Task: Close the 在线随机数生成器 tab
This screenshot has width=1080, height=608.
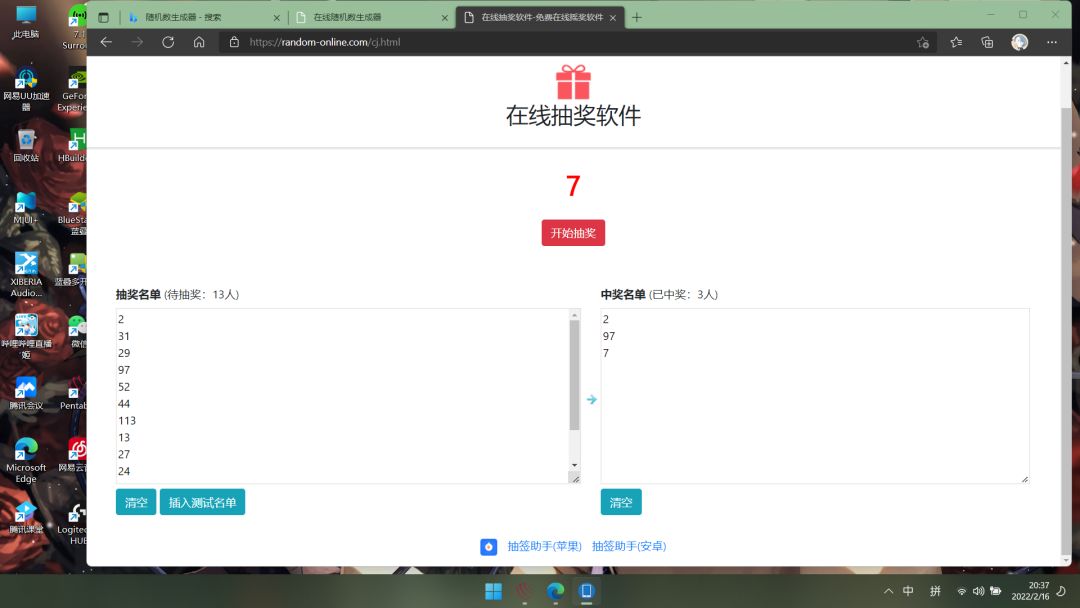Action: click(444, 18)
